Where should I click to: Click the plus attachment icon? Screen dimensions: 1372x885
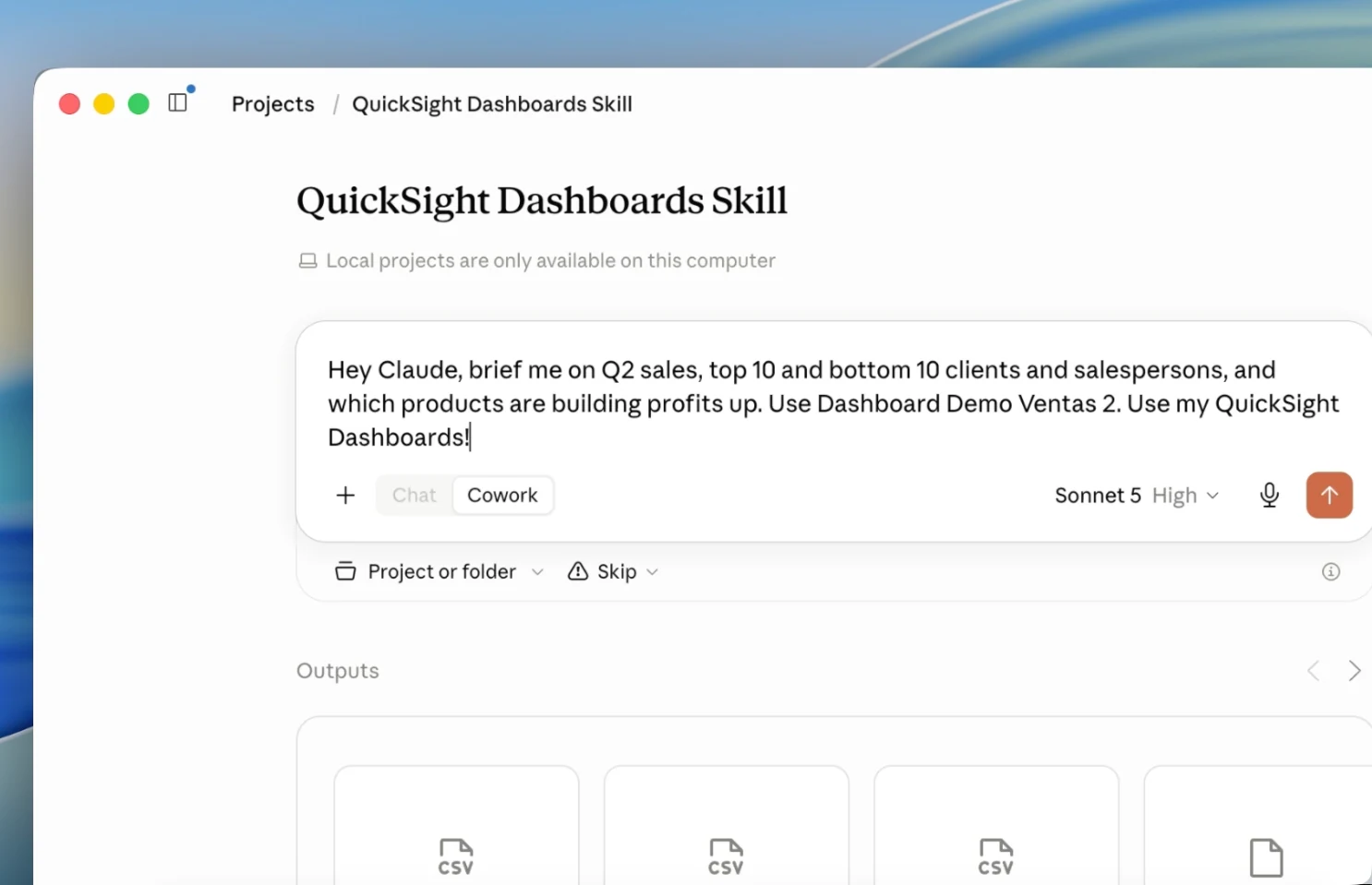pyautogui.click(x=345, y=496)
